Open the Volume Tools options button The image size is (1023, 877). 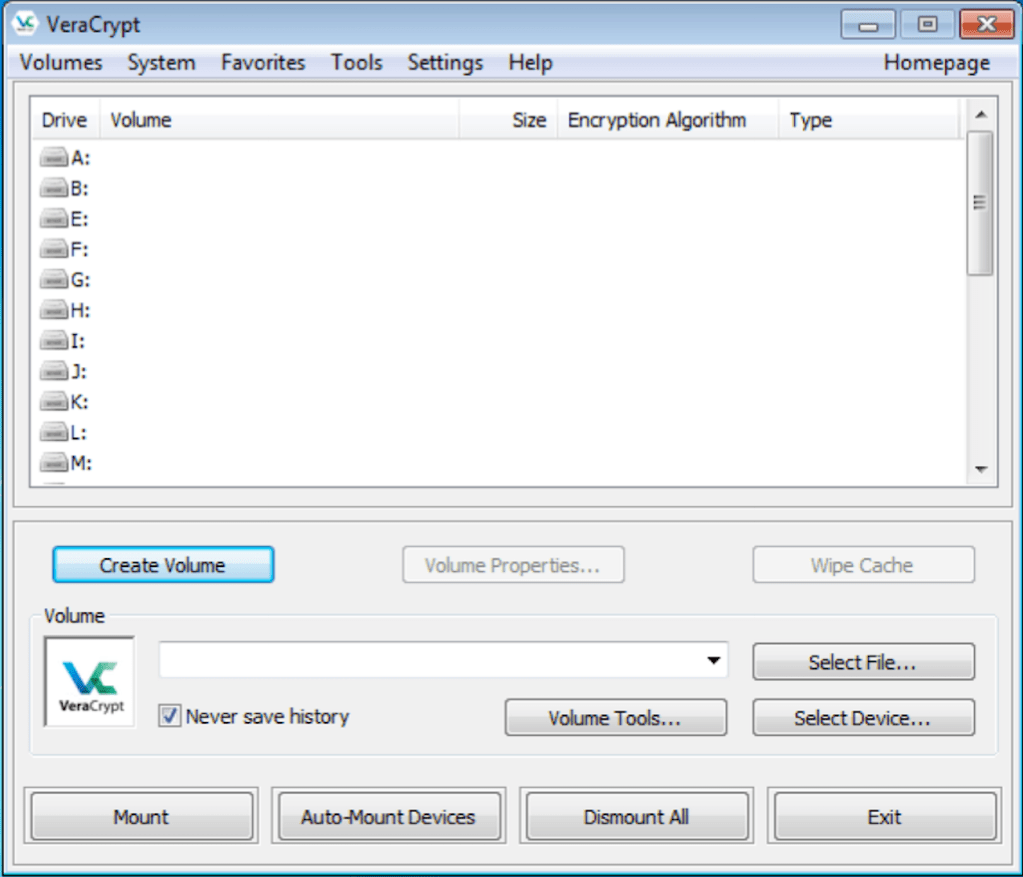(615, 718)
